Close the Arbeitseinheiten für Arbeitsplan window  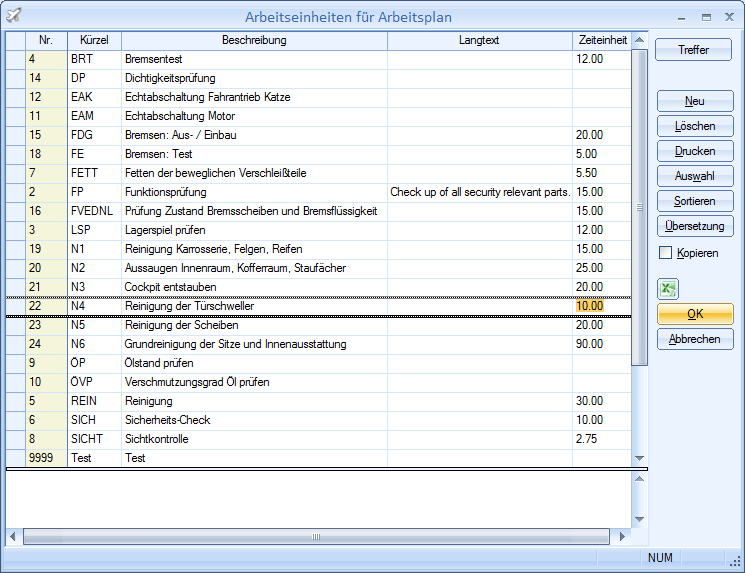(730, 17)
